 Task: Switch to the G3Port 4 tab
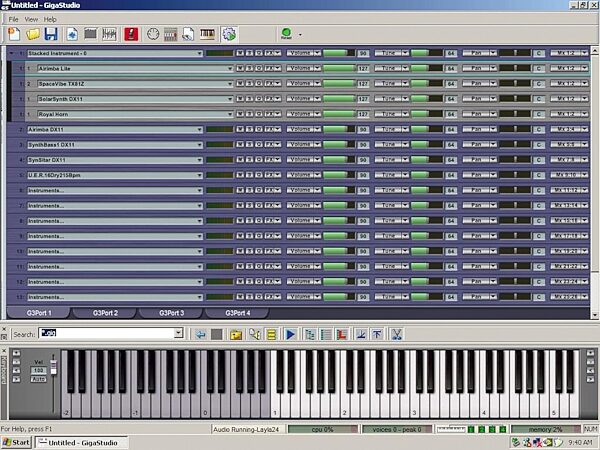pyautogui.click(x=238, y=313)
